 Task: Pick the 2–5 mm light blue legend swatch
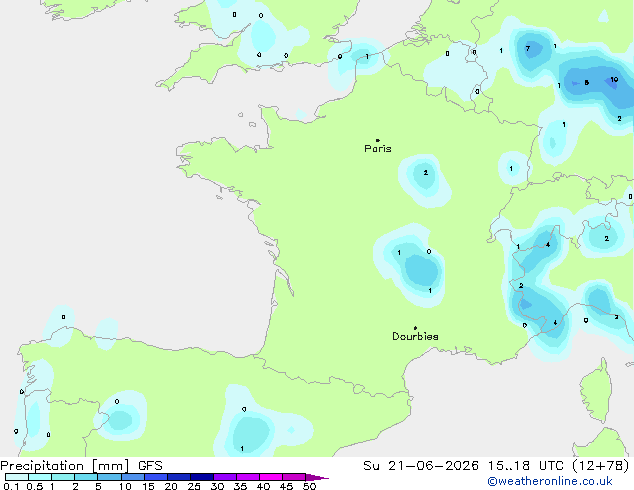[86, 477]
